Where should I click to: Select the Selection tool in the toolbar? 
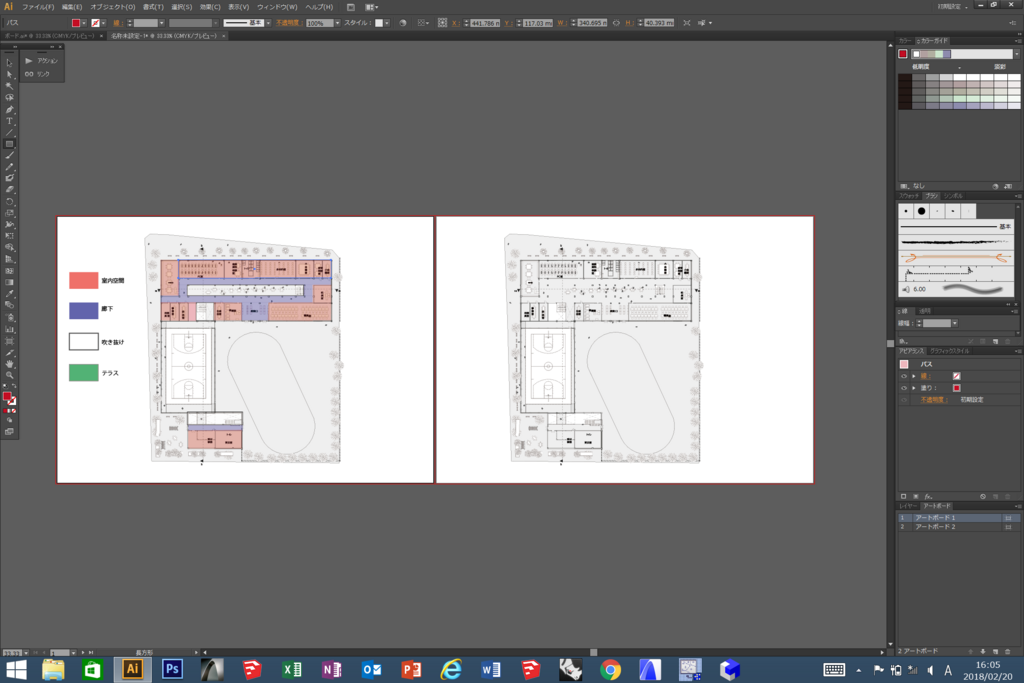tap(9, 63)
